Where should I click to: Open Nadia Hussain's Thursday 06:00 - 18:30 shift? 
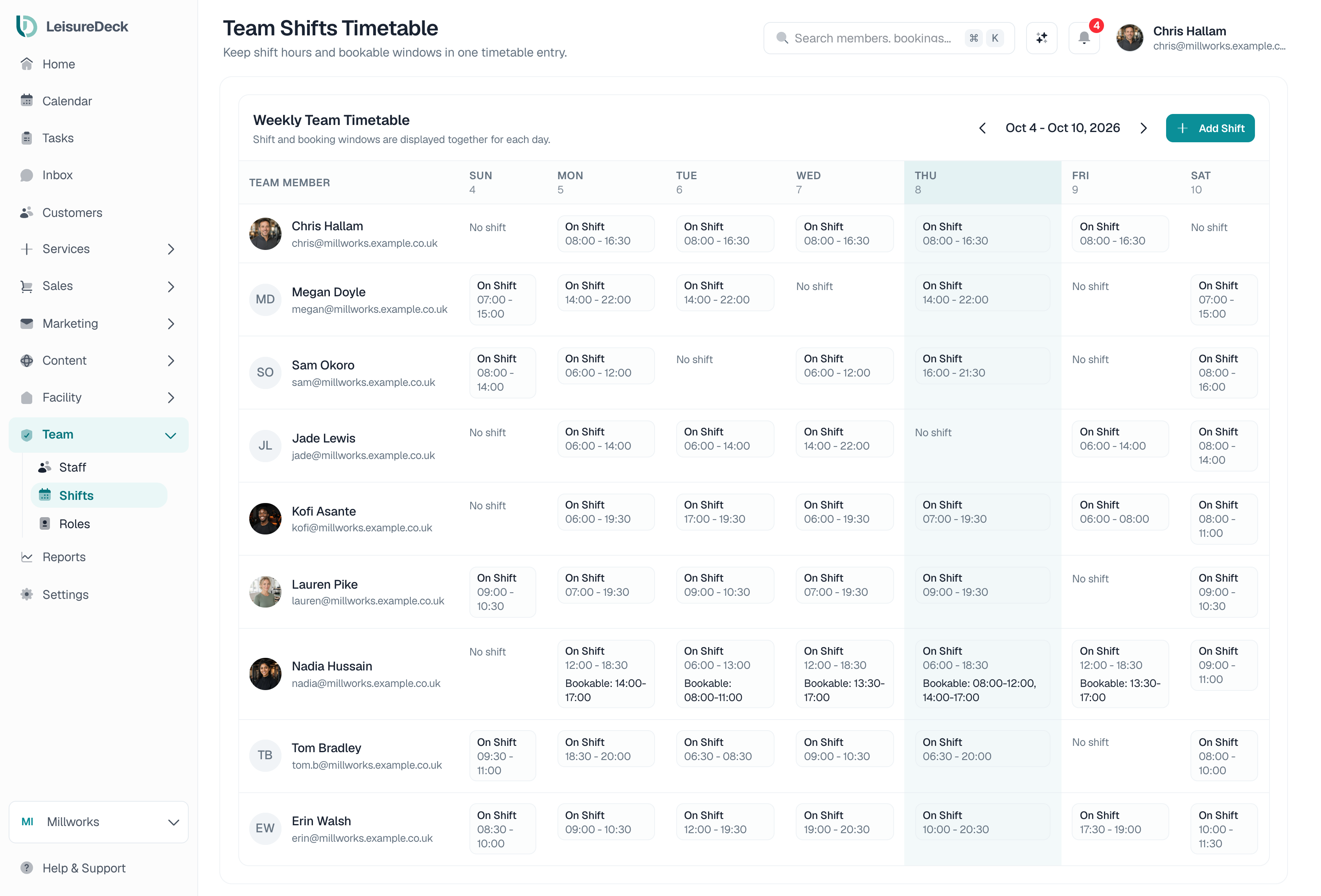pos(983,674)
